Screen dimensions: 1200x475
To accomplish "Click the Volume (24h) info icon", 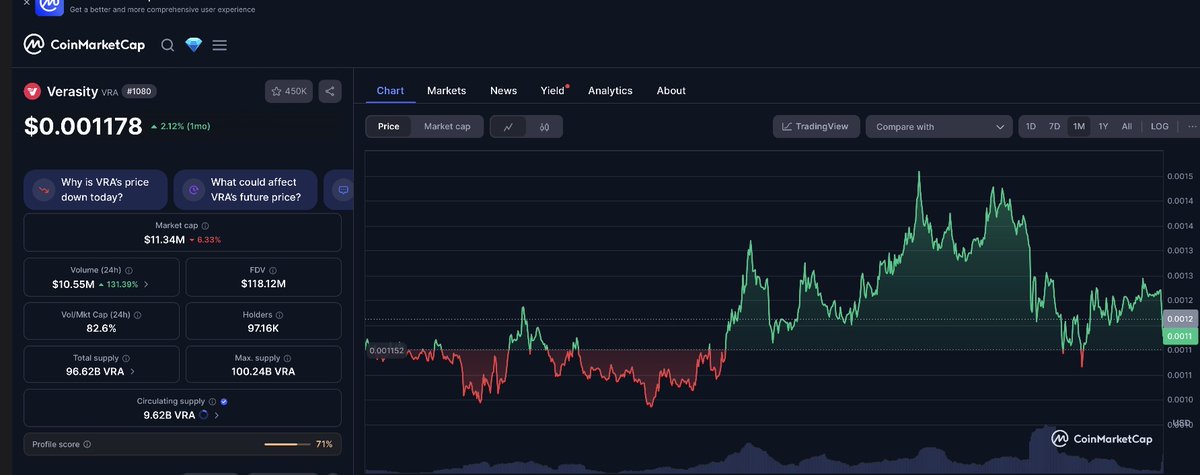I will tap(128, 270).
